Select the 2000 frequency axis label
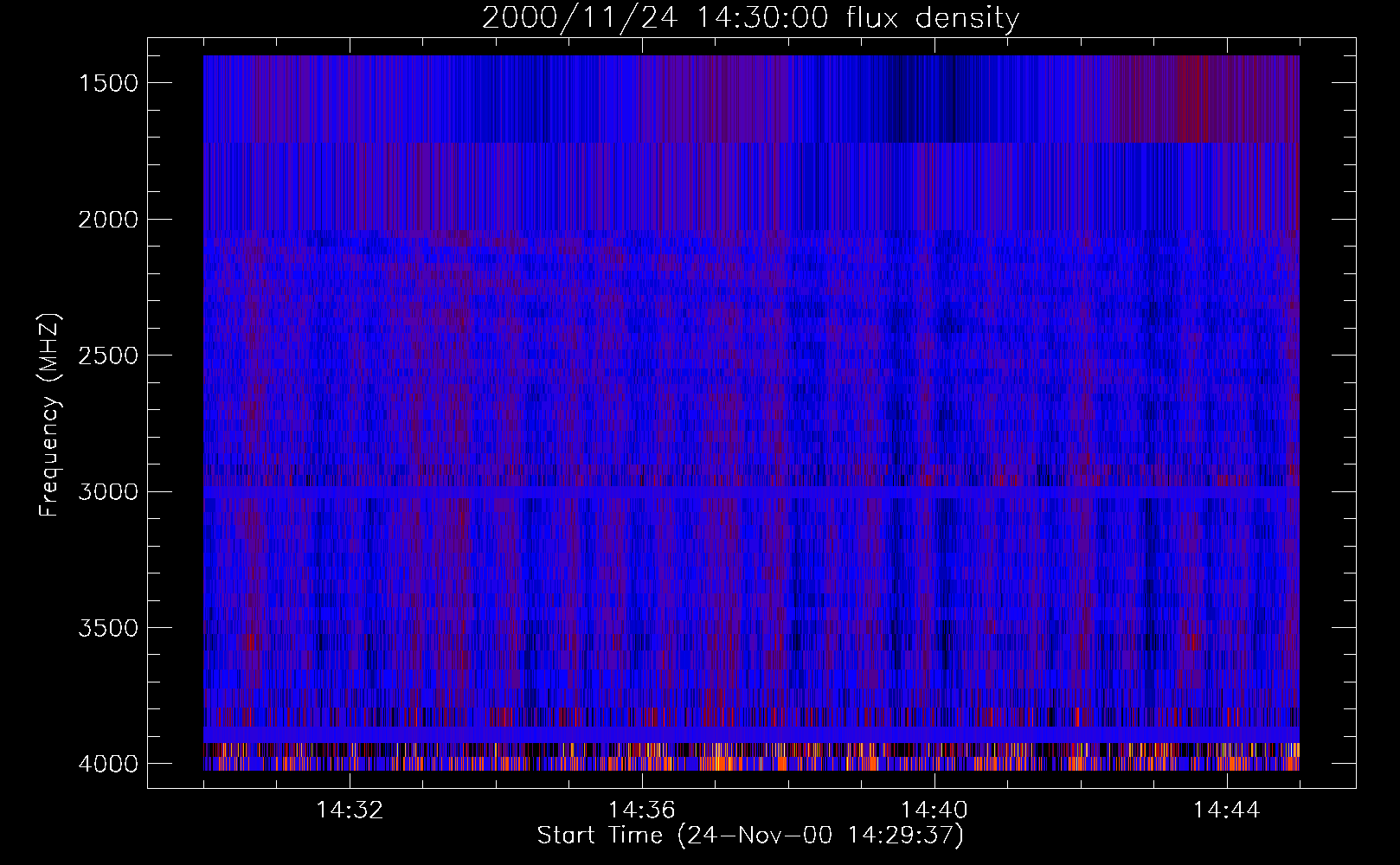1400x865 pixels. point(108,220)
